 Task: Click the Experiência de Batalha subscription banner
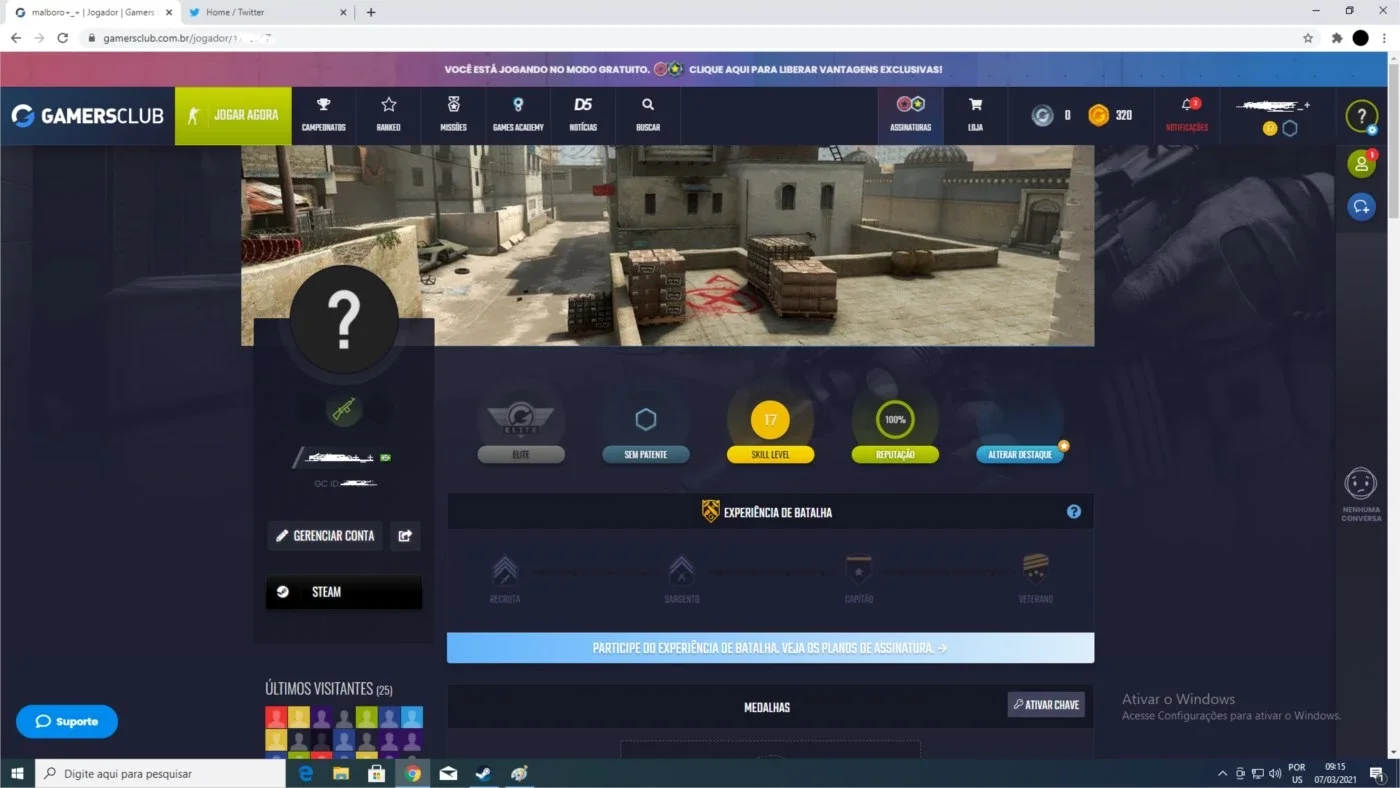(x=770, y=648)
